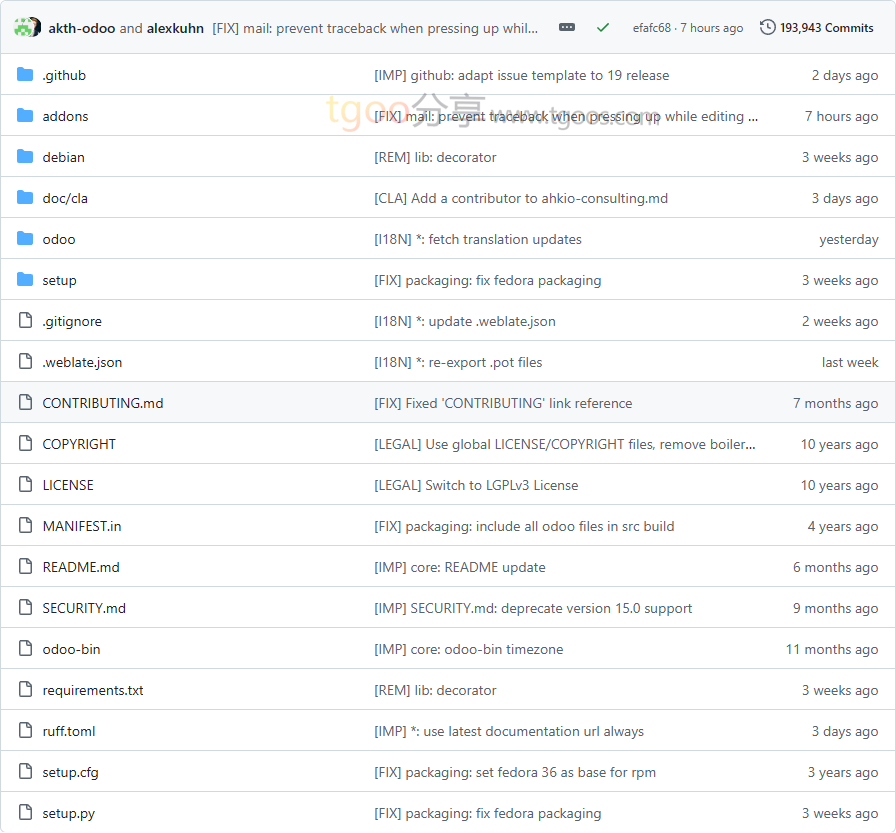This screenshot has width=896, height=833.
Task: Click the akth-odoo author avatar
Action: (26, 28)
